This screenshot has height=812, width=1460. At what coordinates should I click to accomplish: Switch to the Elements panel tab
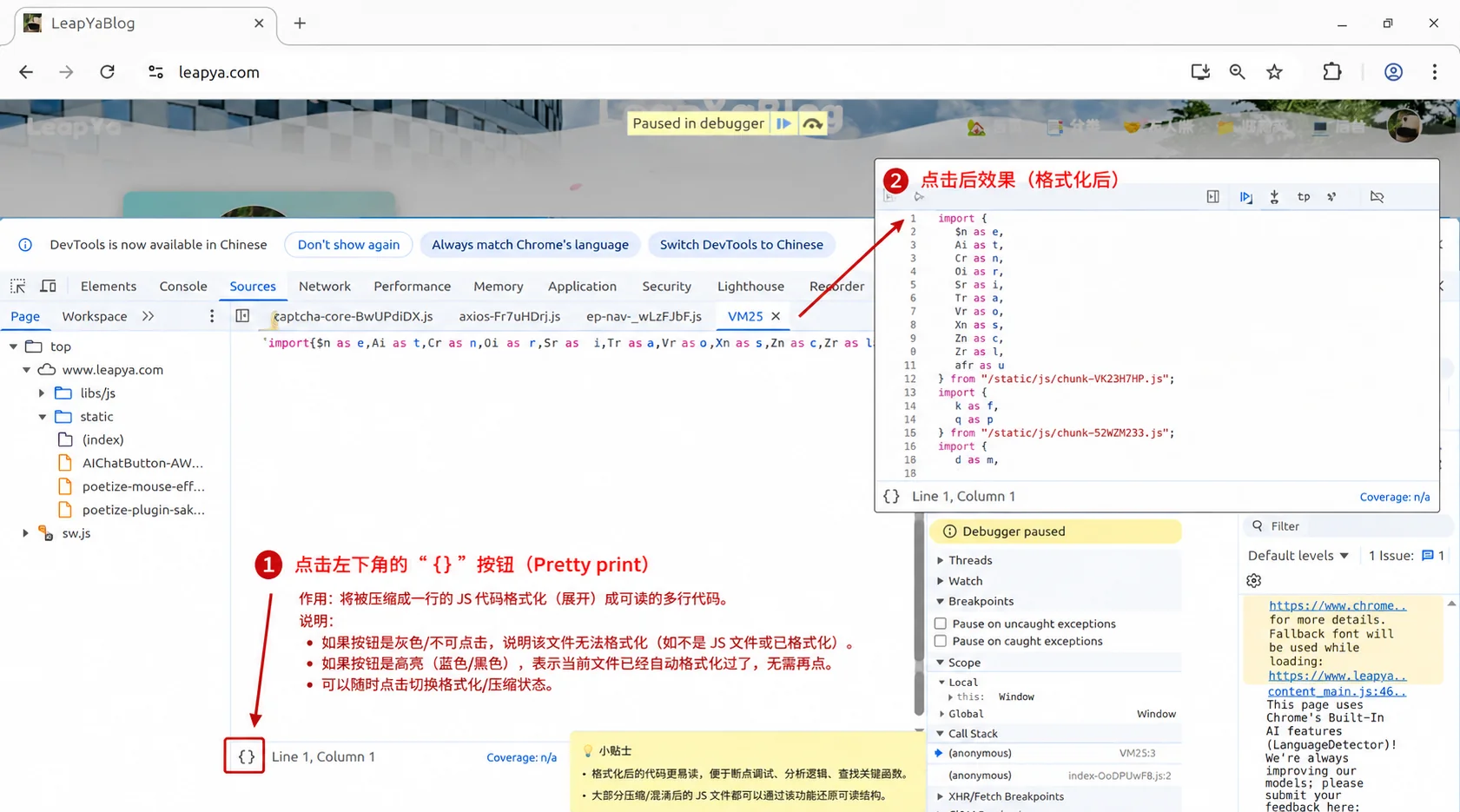pyautogui.click(x=109, y=286)
